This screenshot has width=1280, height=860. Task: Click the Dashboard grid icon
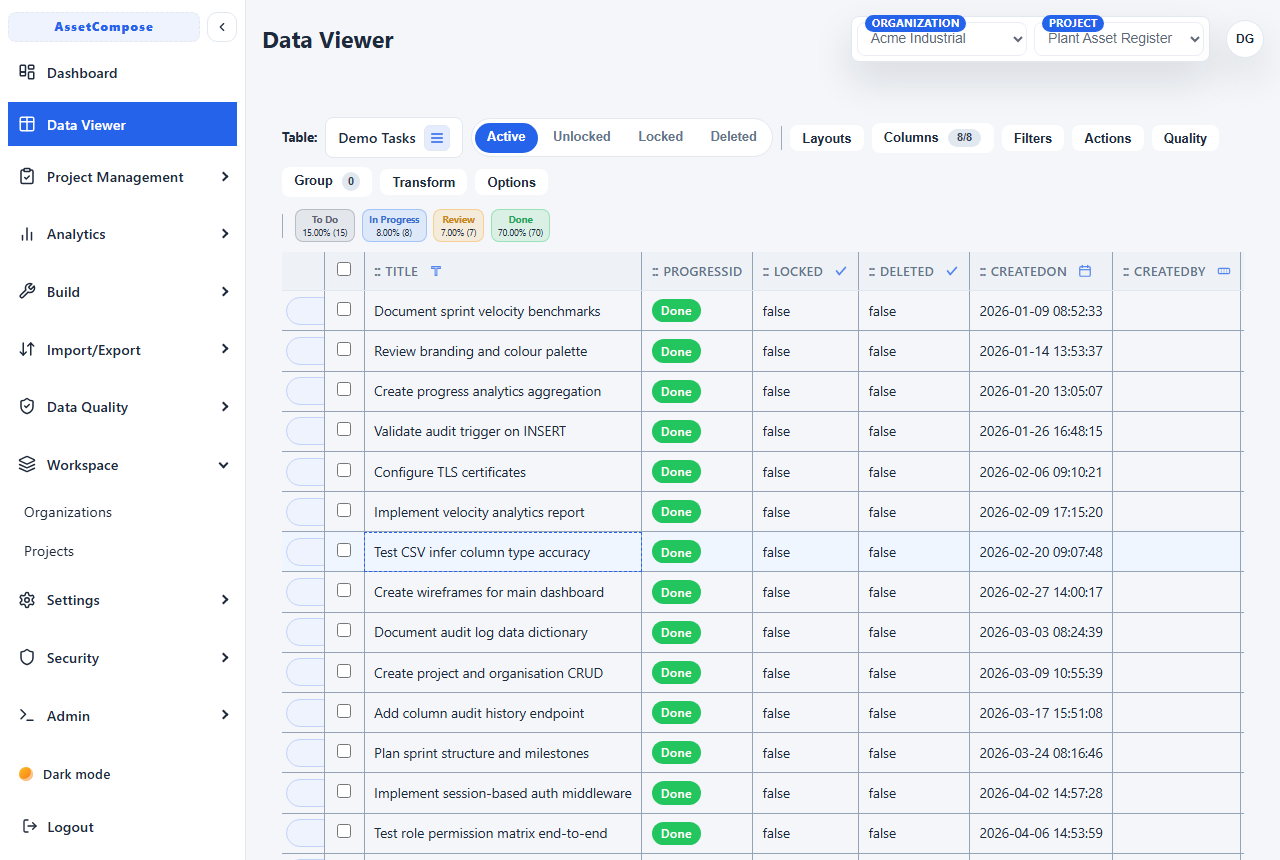click(x=27, y=72)
